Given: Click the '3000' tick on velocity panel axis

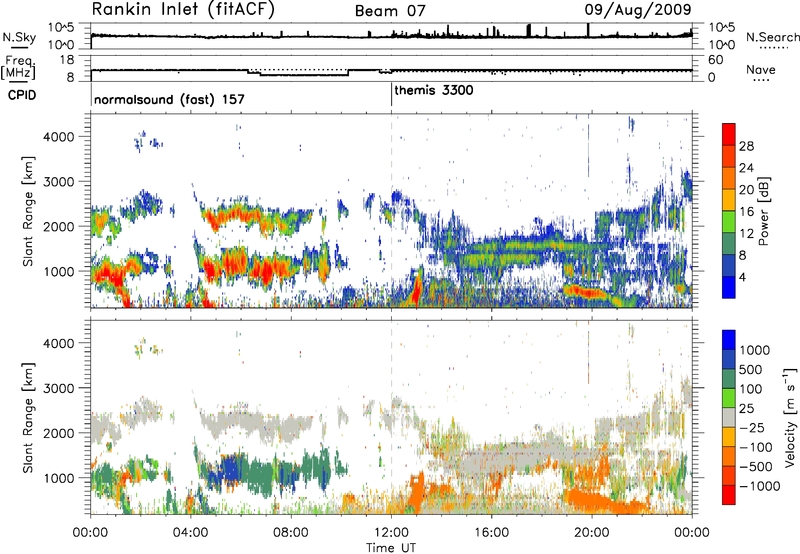Looking at the screenshot, I should (58, 388).
